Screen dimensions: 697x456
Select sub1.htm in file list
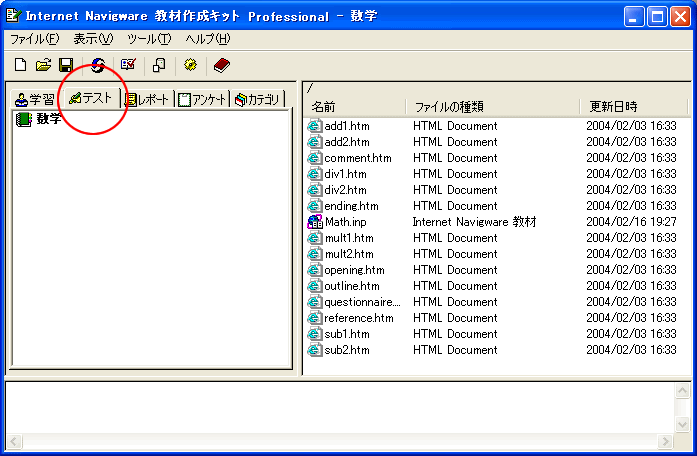coord(347,334)
